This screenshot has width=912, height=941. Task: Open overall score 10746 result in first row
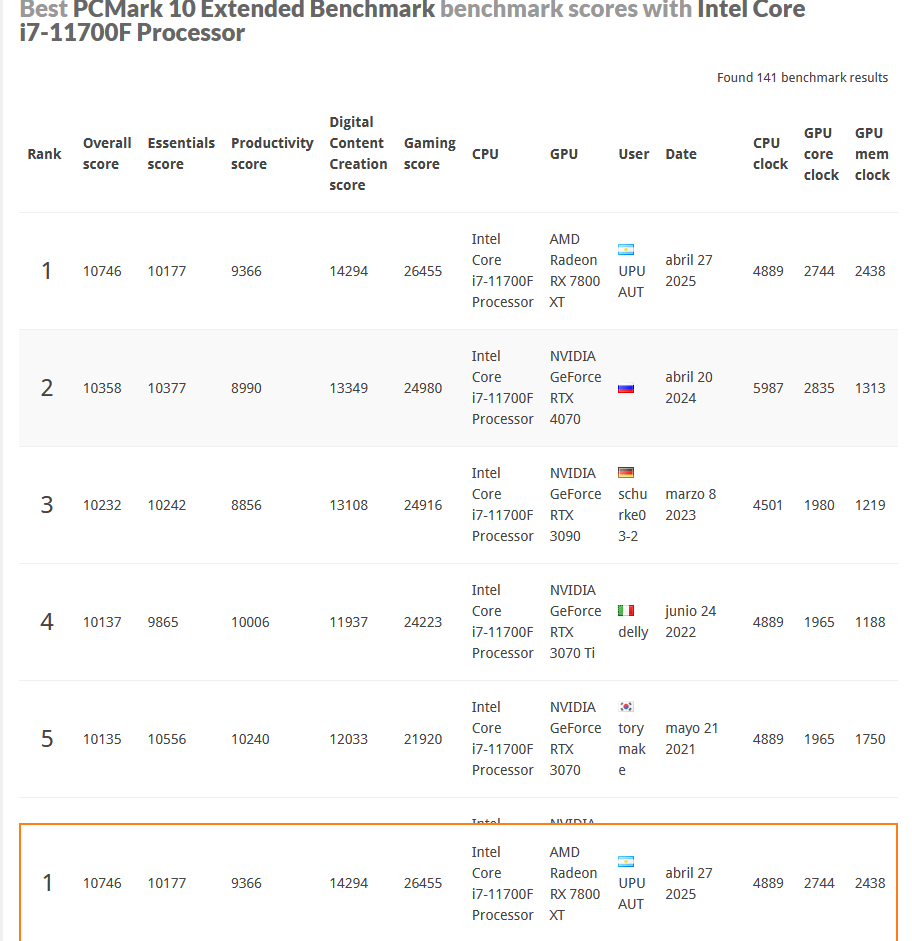(x=102, y=271)
